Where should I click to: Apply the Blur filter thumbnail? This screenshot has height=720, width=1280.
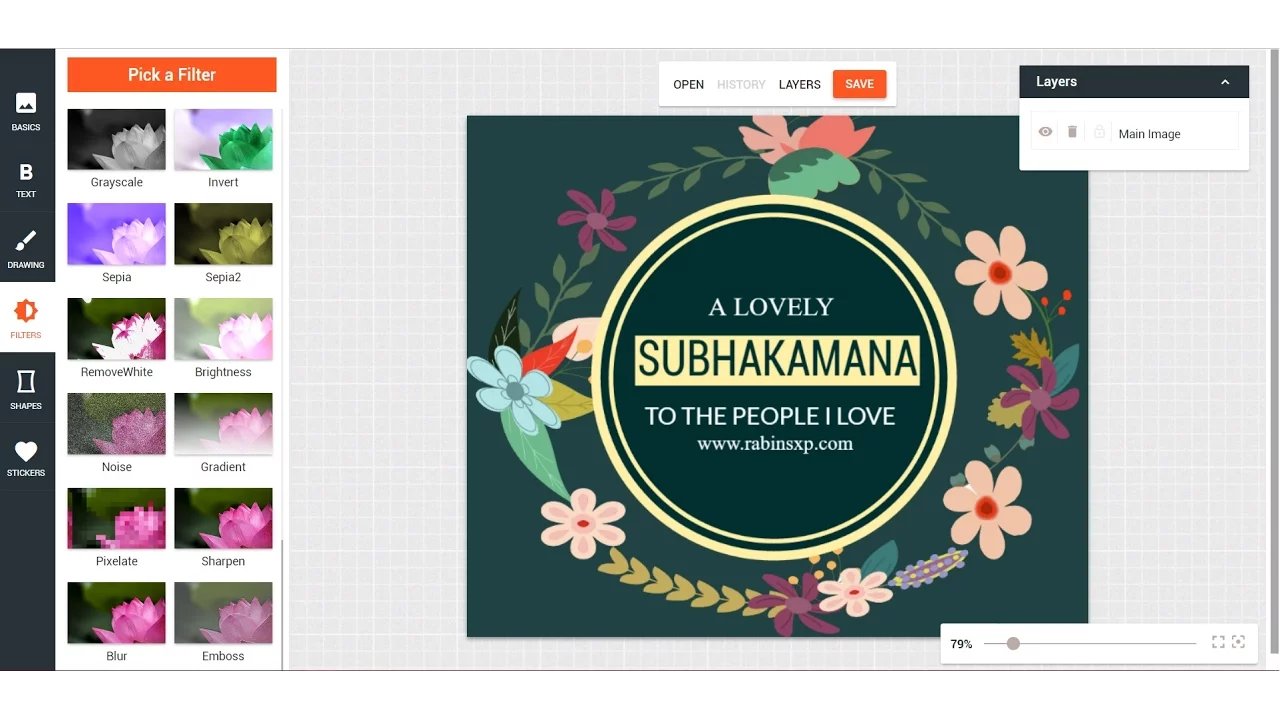116,613
